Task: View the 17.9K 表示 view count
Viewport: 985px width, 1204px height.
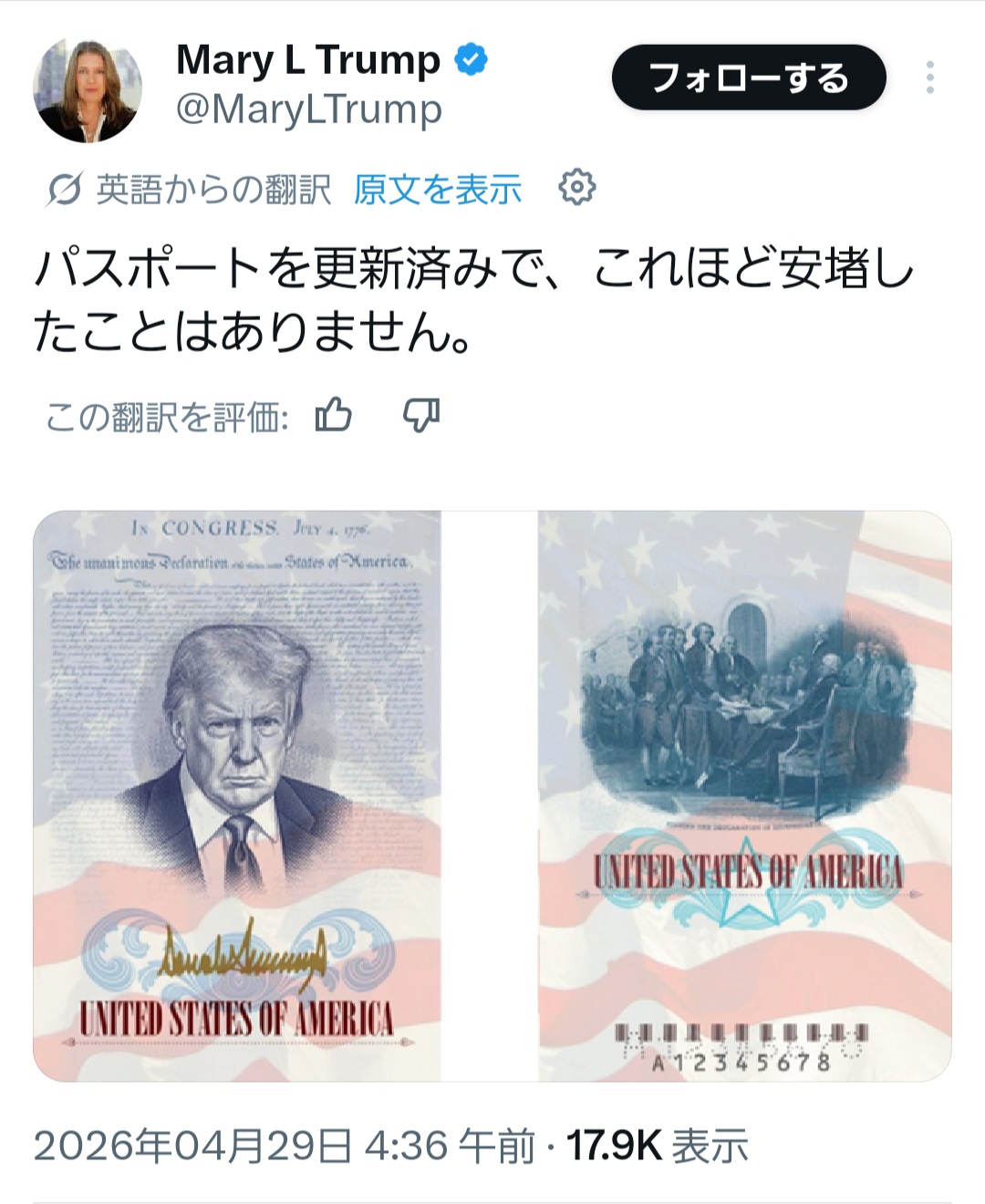Action: (658, 1146)
